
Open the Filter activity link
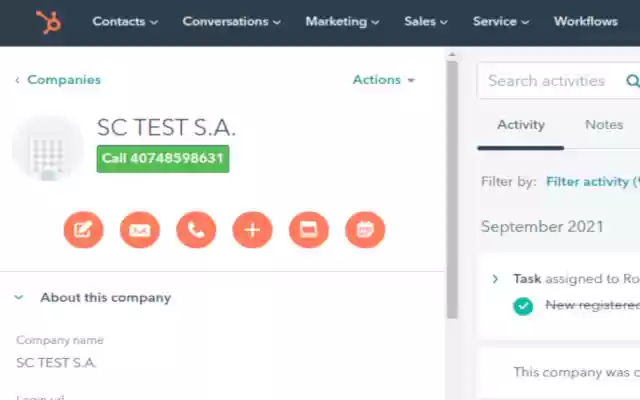tap(592, 181)
